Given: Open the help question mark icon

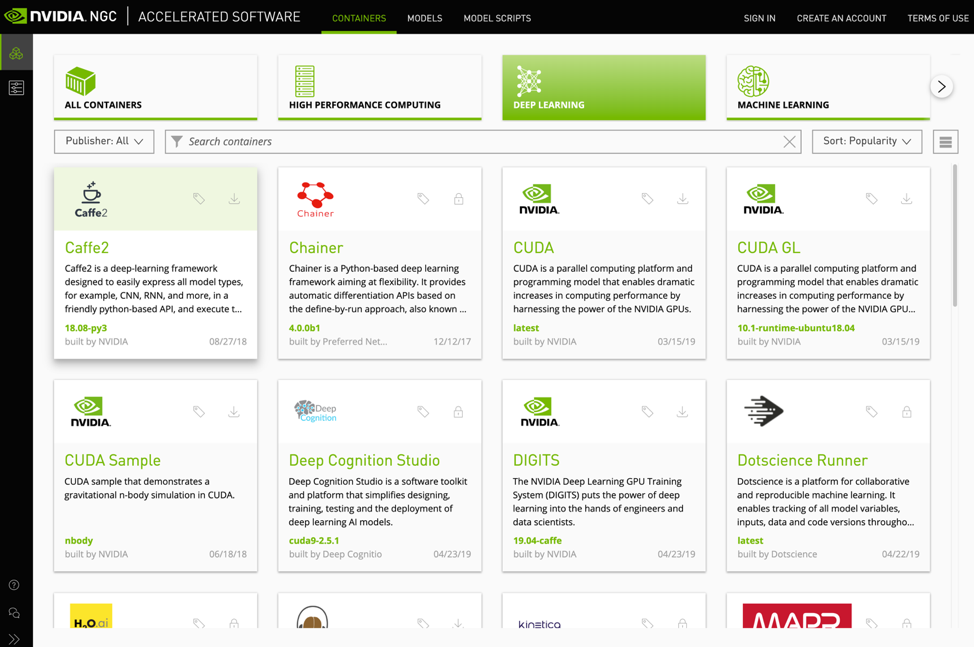Looking at the screenshot, I should coord(14,585).
